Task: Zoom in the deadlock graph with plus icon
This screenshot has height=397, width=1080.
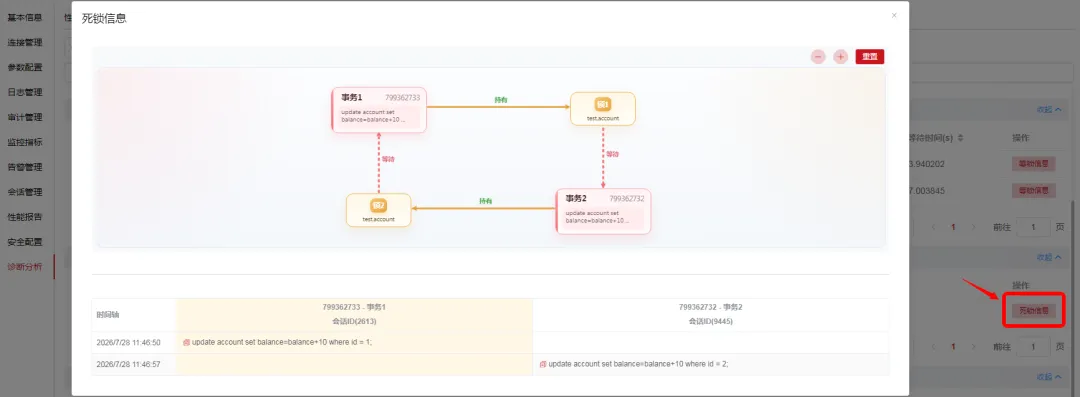Action: [x=840, y=57]
